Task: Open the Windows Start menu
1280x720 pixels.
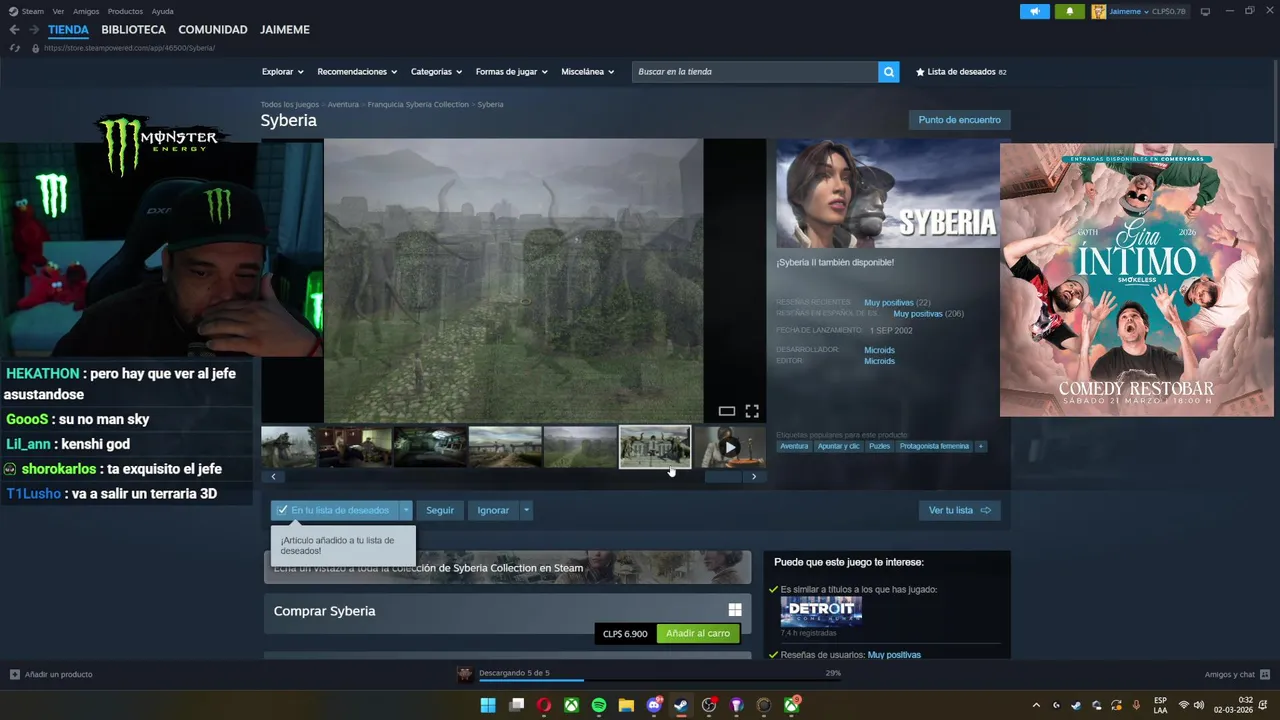Action: click(488, 705)
